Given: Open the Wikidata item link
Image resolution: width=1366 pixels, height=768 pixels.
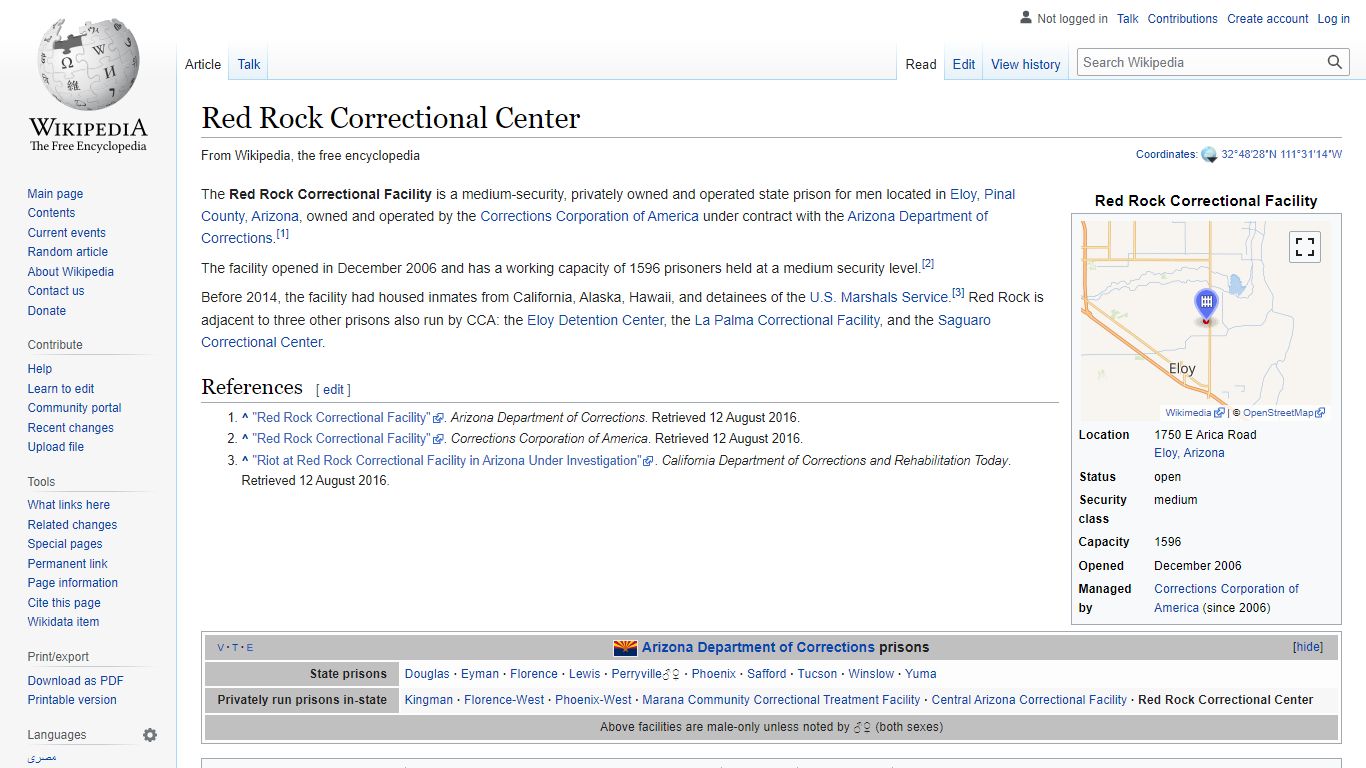Looking at the screenshot, I should (x=63, y=622).
